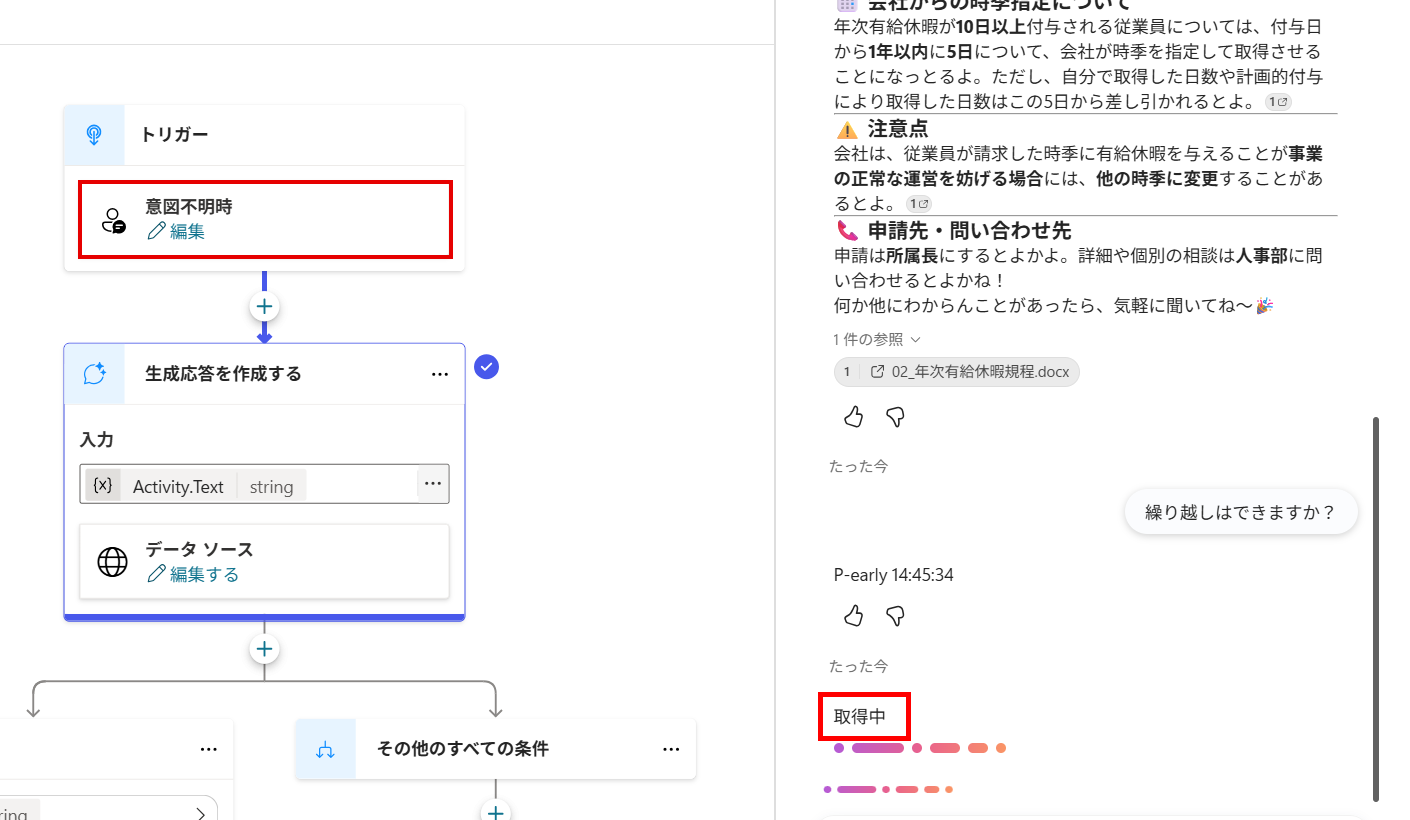Image resolution: width=1410 pixels, height=820 pixels.
Task: Select the Activity.Text variable chip
Action: click(196, 486)
